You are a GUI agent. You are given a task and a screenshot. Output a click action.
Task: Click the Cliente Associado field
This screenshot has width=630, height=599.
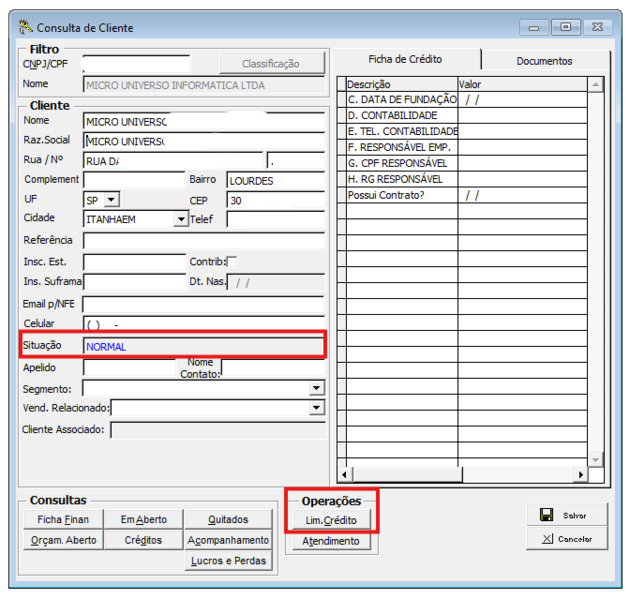218,430
